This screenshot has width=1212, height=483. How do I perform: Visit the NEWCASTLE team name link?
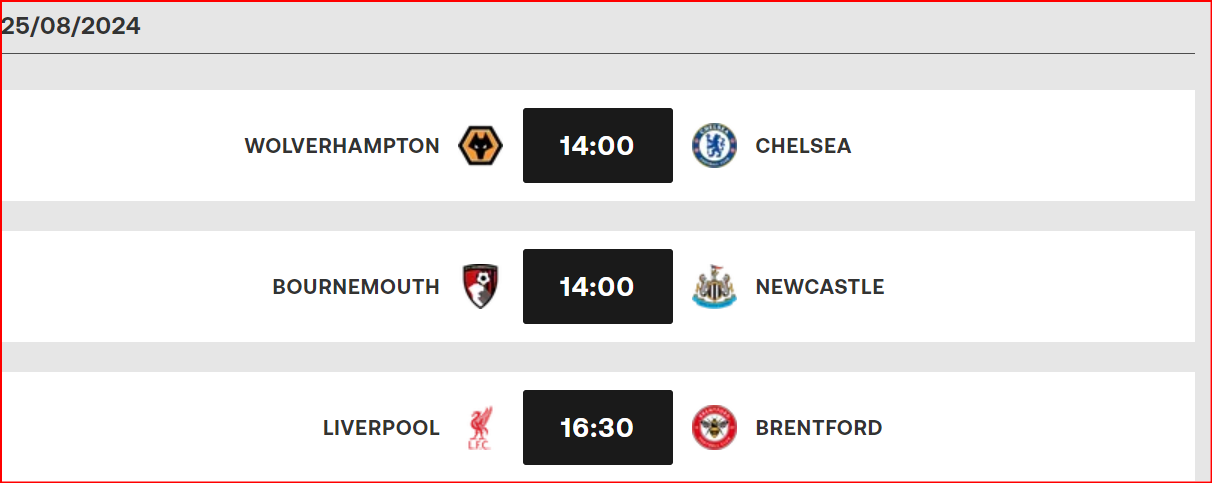pyautogui.click(x=820, y=287)
